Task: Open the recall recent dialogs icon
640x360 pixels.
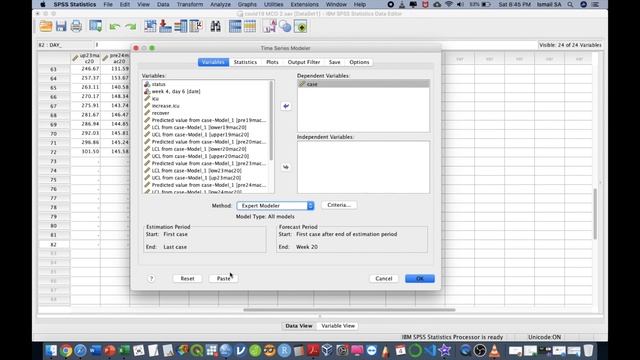Action: (96, 27)
